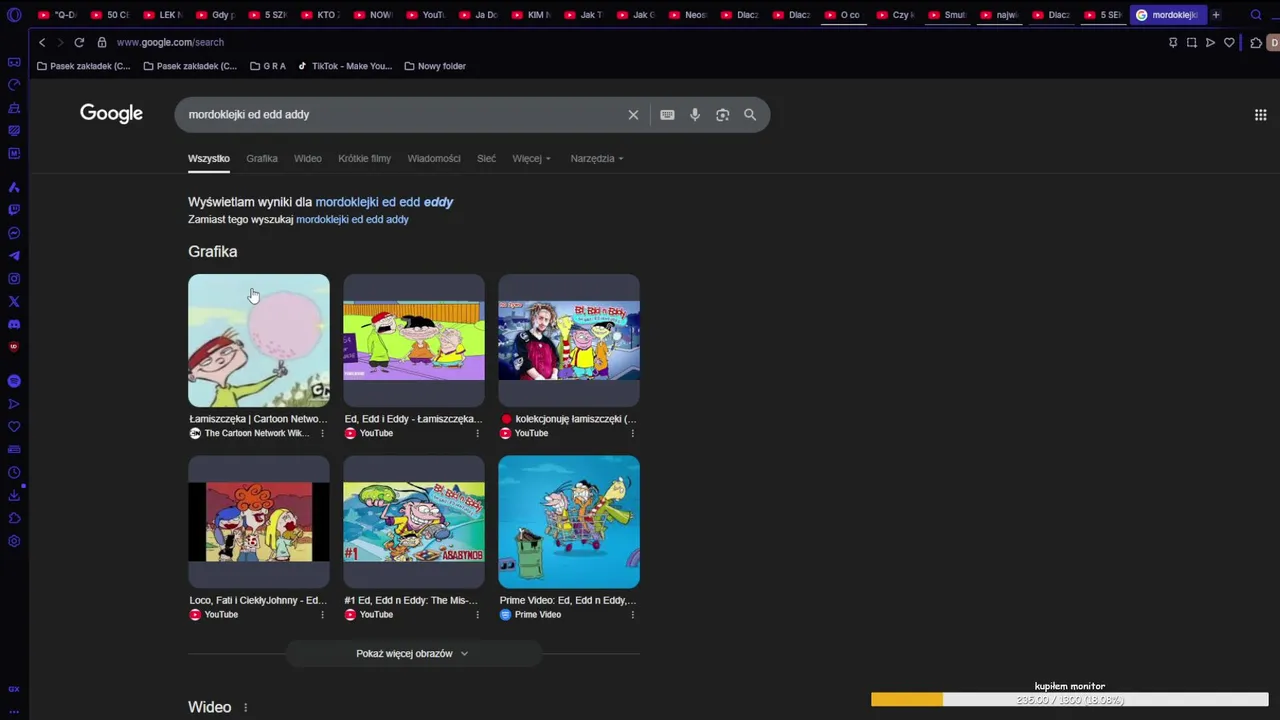Open the Krótkie filmy tab
Screen dimensions: 1280x720
coord(364,158)
